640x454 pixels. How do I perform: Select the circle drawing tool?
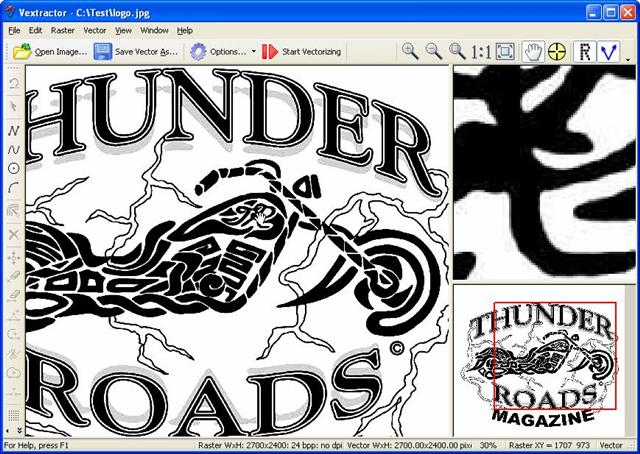(14, 168)
